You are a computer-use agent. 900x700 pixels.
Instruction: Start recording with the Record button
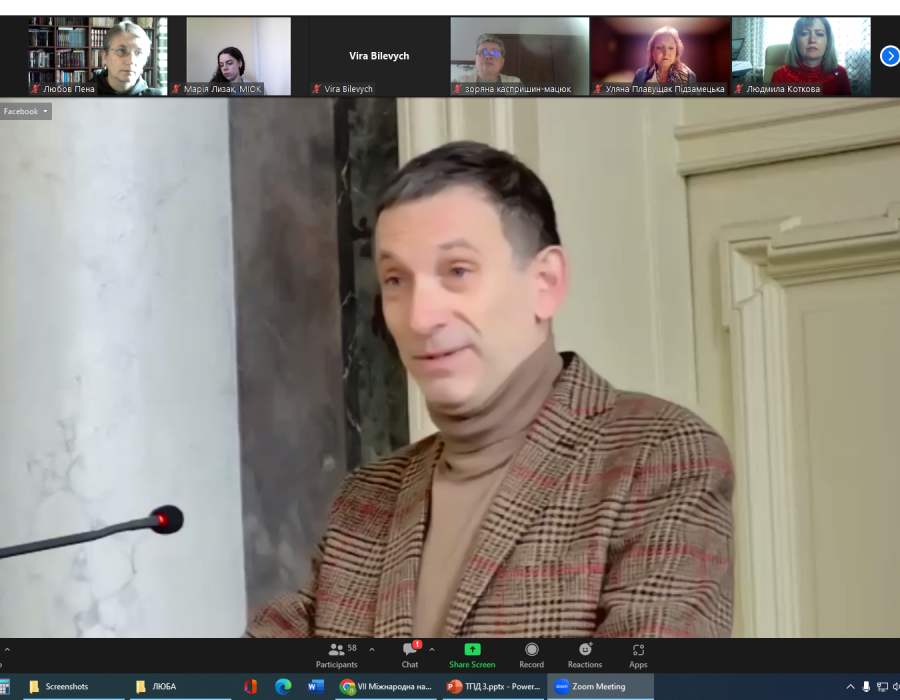pos(531,655)
